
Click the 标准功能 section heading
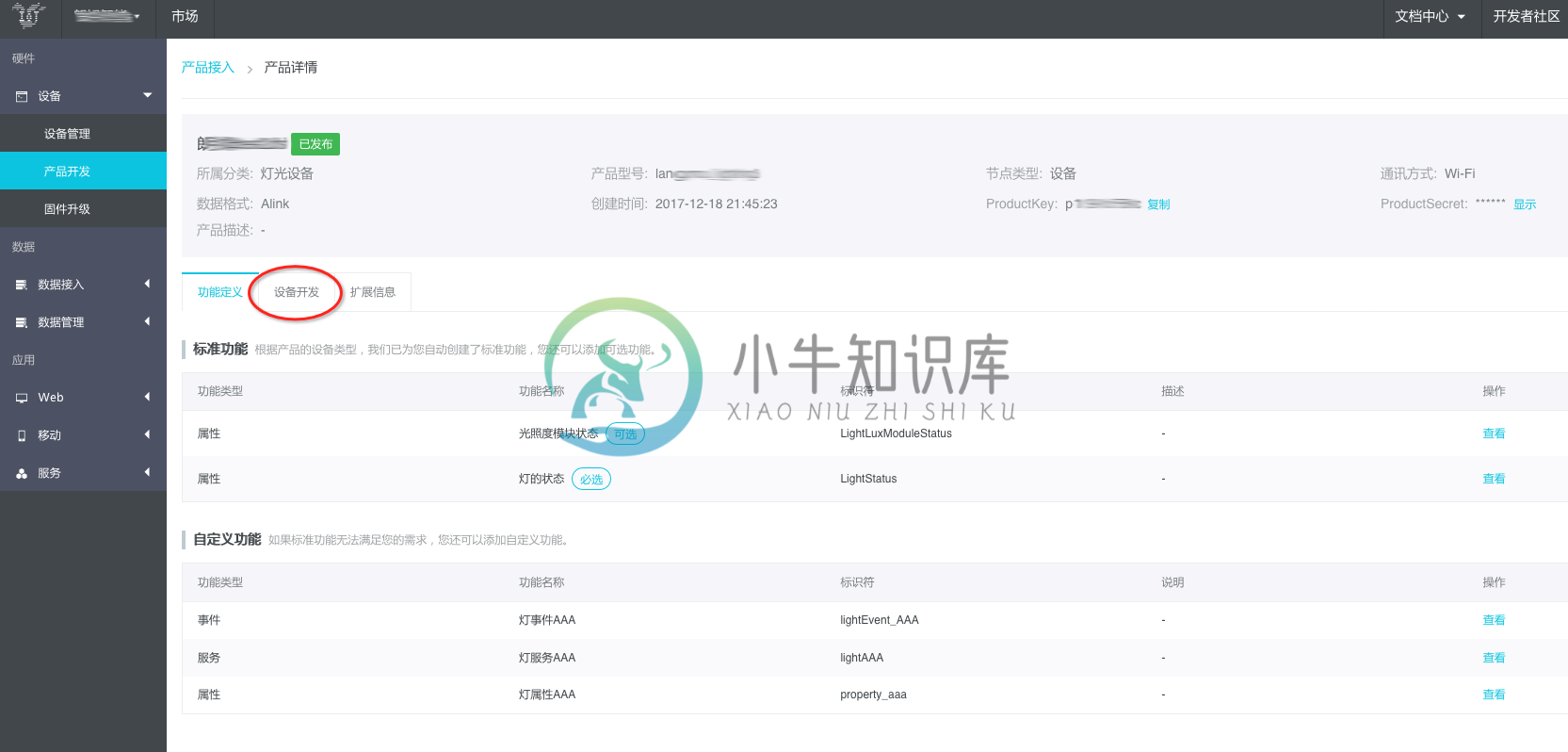220,349
